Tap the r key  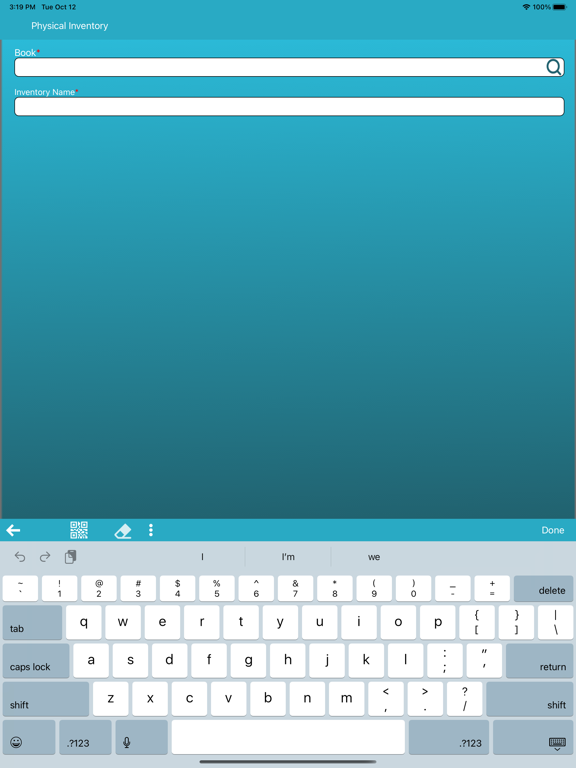click(x=202, y=622)
